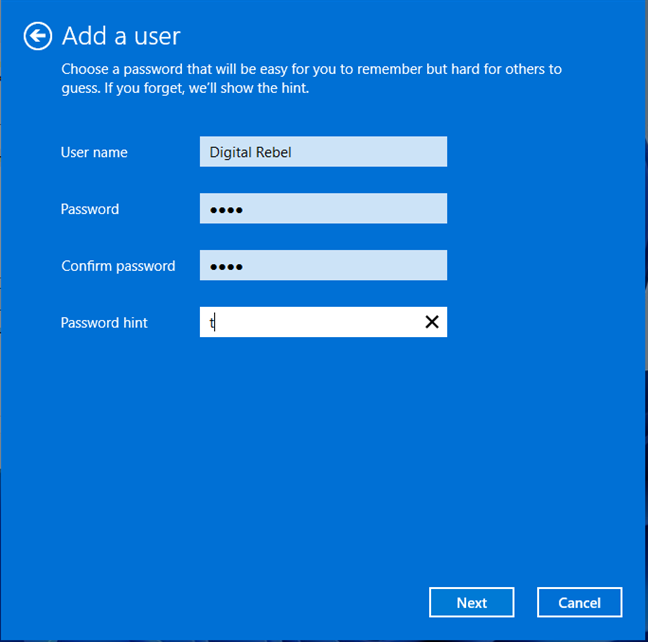
Task: Click the masked dots in Confirm password
Action: click(226, 267)
